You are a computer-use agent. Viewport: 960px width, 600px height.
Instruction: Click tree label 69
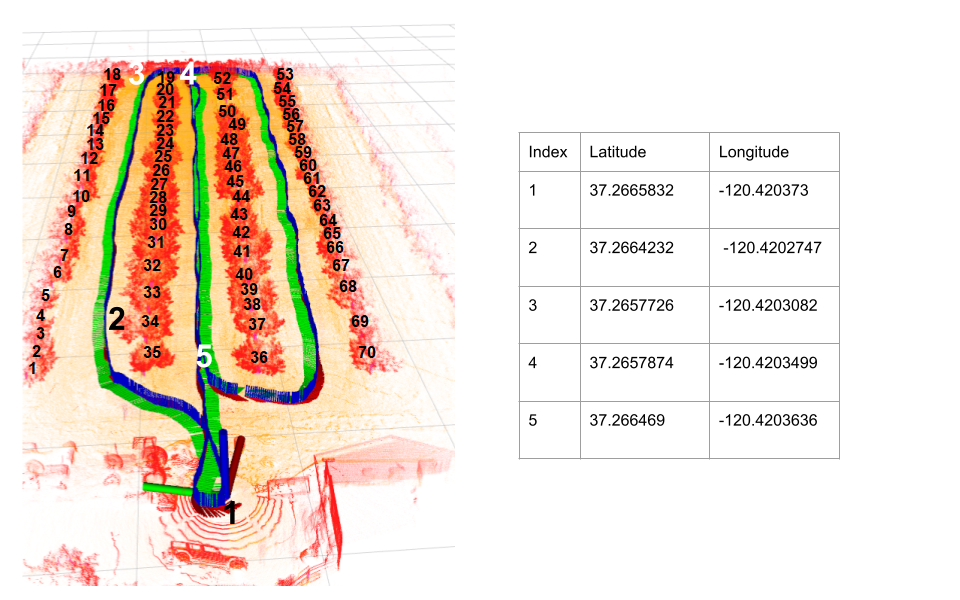pos(360,321)
